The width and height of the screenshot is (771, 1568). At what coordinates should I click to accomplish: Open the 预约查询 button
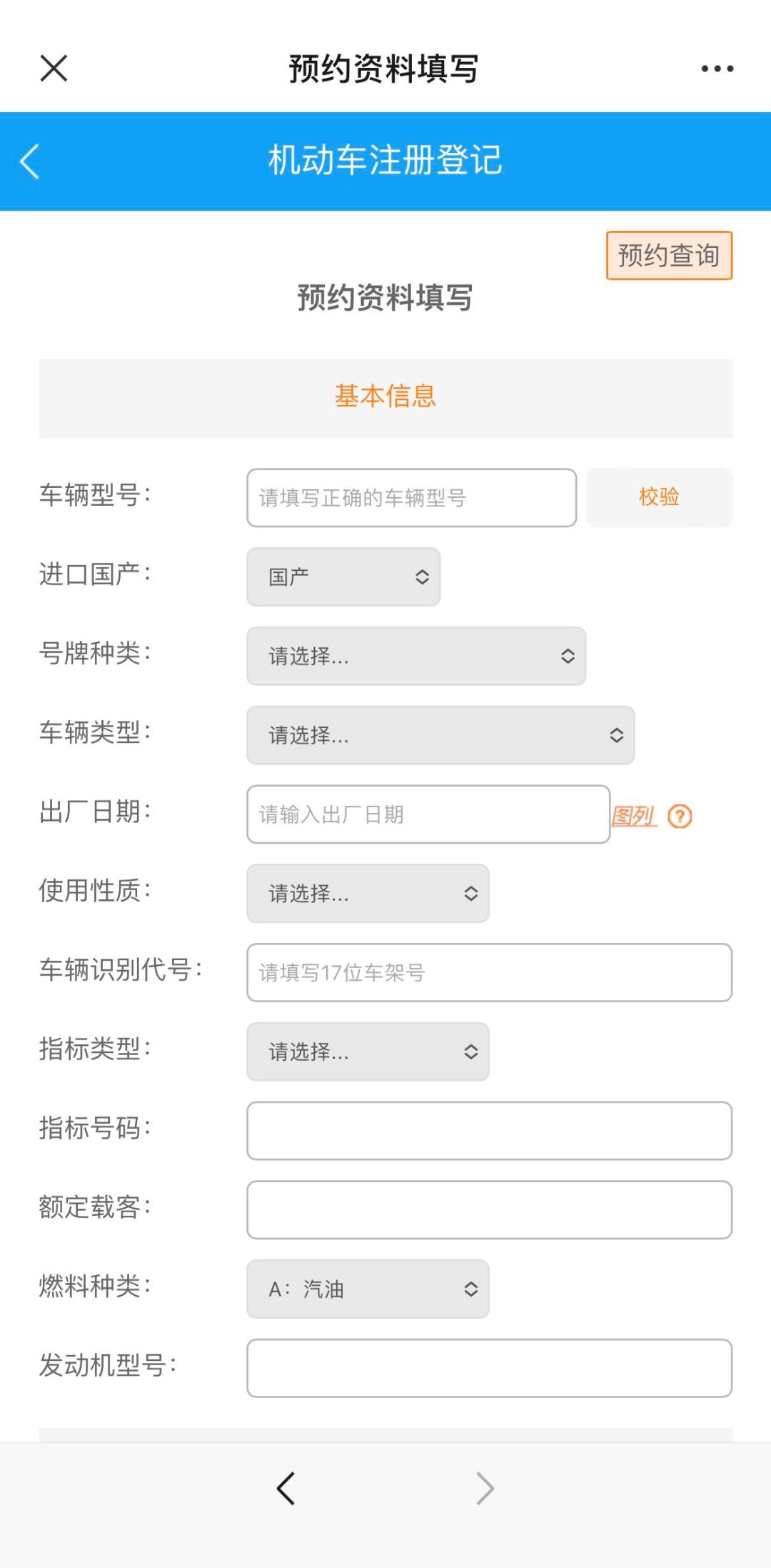[x=668, y=255]
